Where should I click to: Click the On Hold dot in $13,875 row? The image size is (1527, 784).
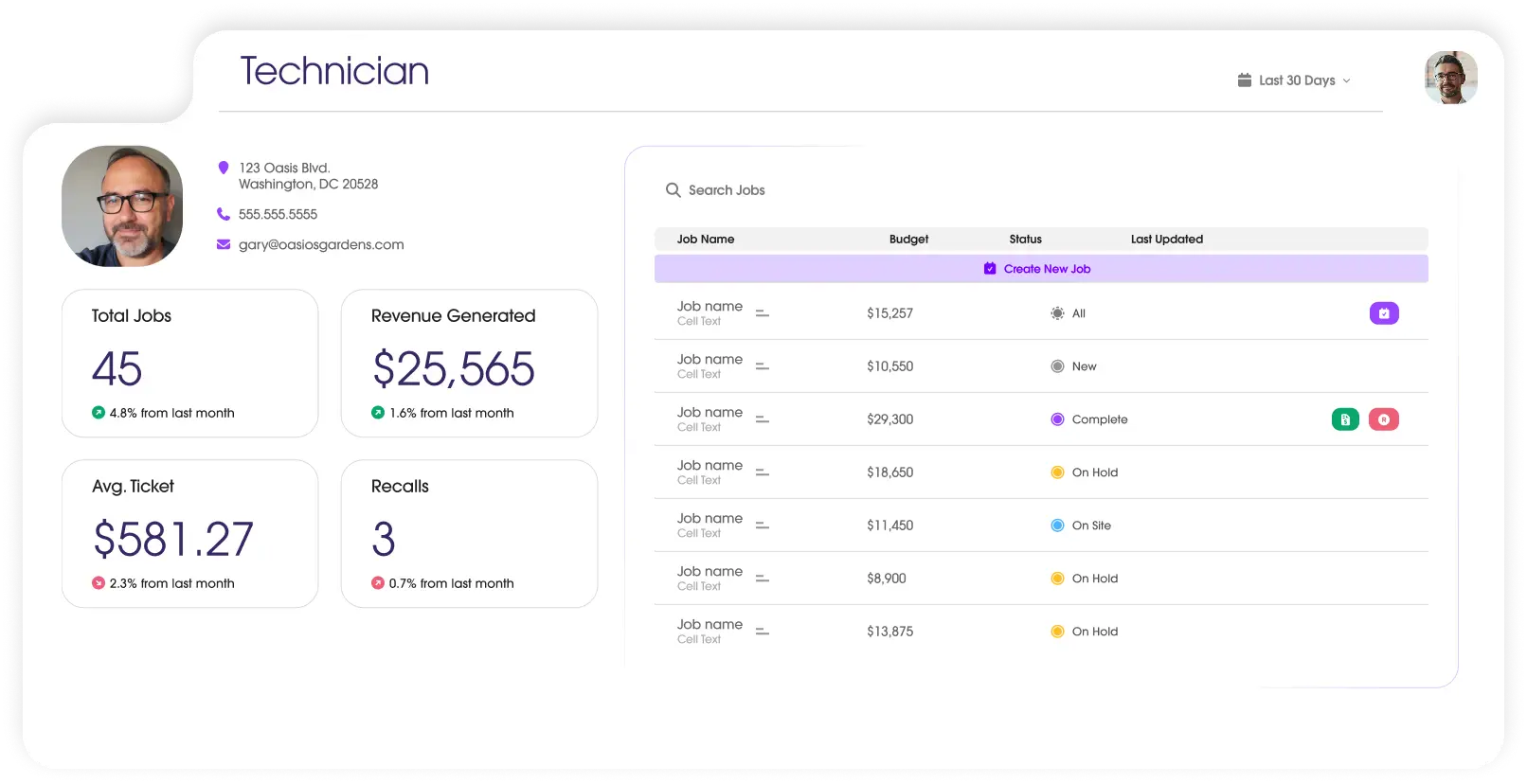tap(1057, 632)
